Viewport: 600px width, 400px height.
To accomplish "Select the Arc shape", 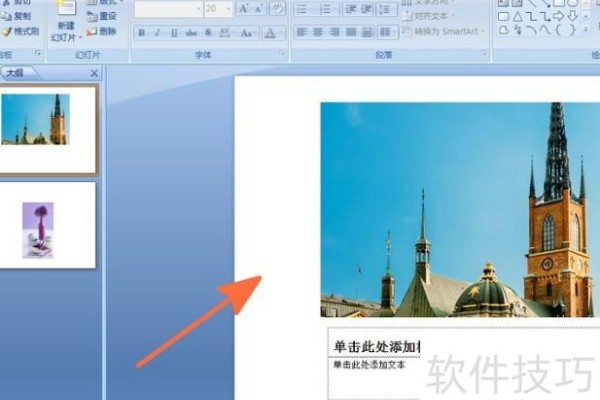I will (531, 30).
